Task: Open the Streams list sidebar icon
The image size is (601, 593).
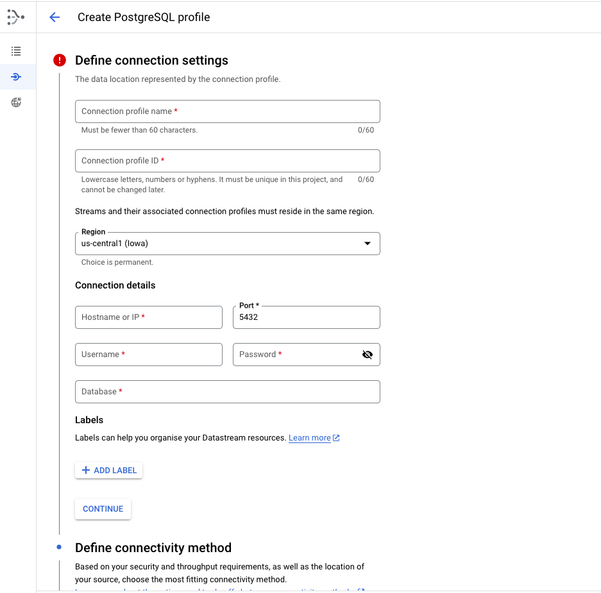Action: point(16,51)
